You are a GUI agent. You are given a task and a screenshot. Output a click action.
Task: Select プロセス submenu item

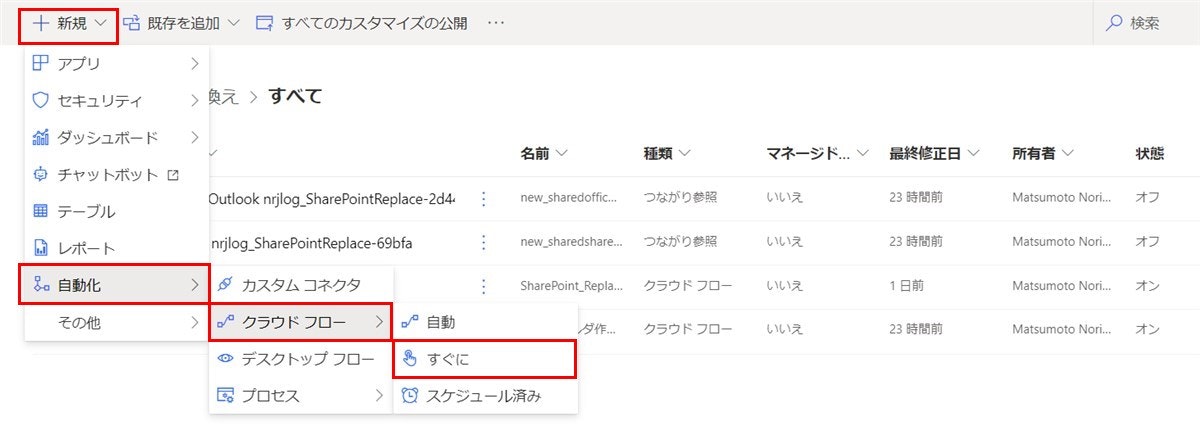300,396
